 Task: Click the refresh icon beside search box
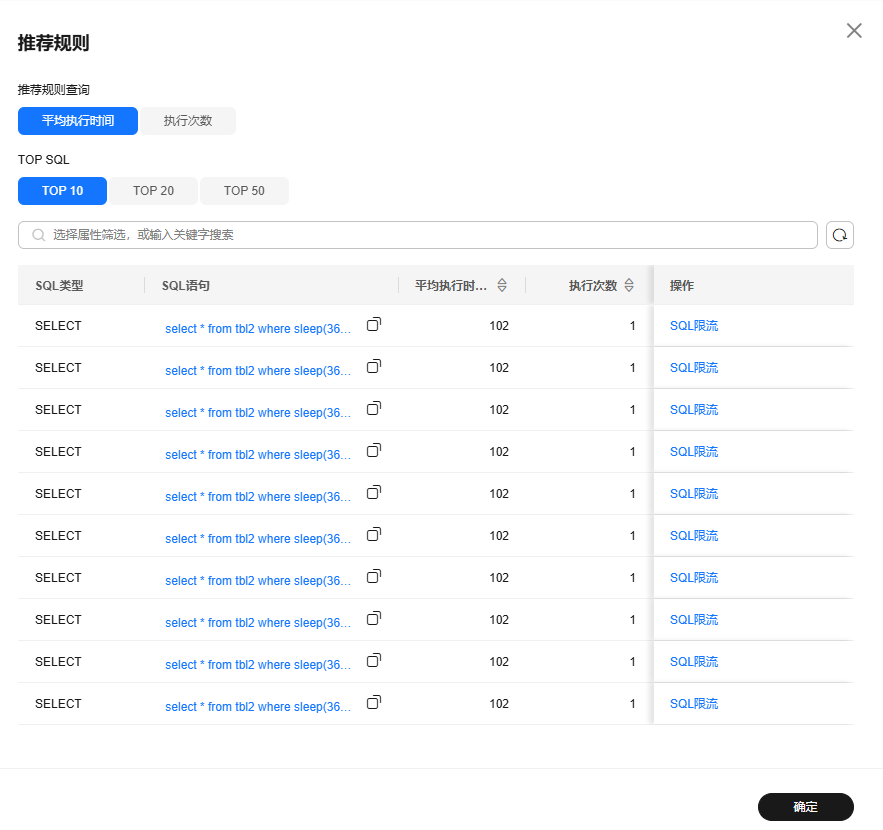(839, 235)
